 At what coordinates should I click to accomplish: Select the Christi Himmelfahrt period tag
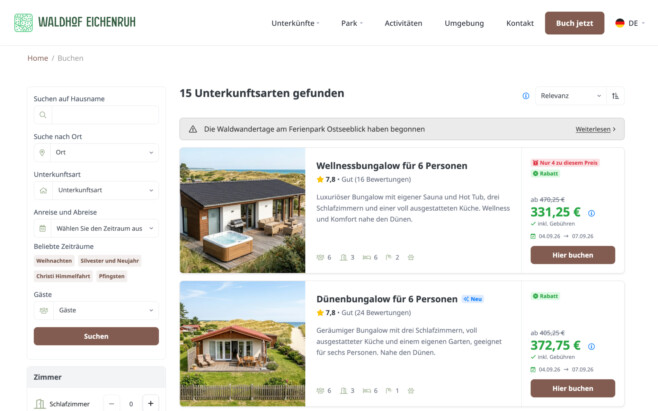coord(63,276)
